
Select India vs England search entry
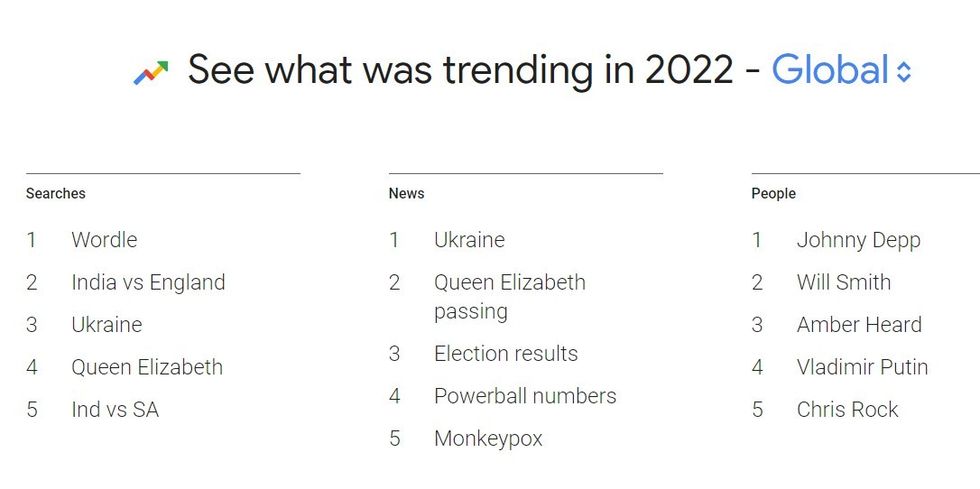[148, 282]
